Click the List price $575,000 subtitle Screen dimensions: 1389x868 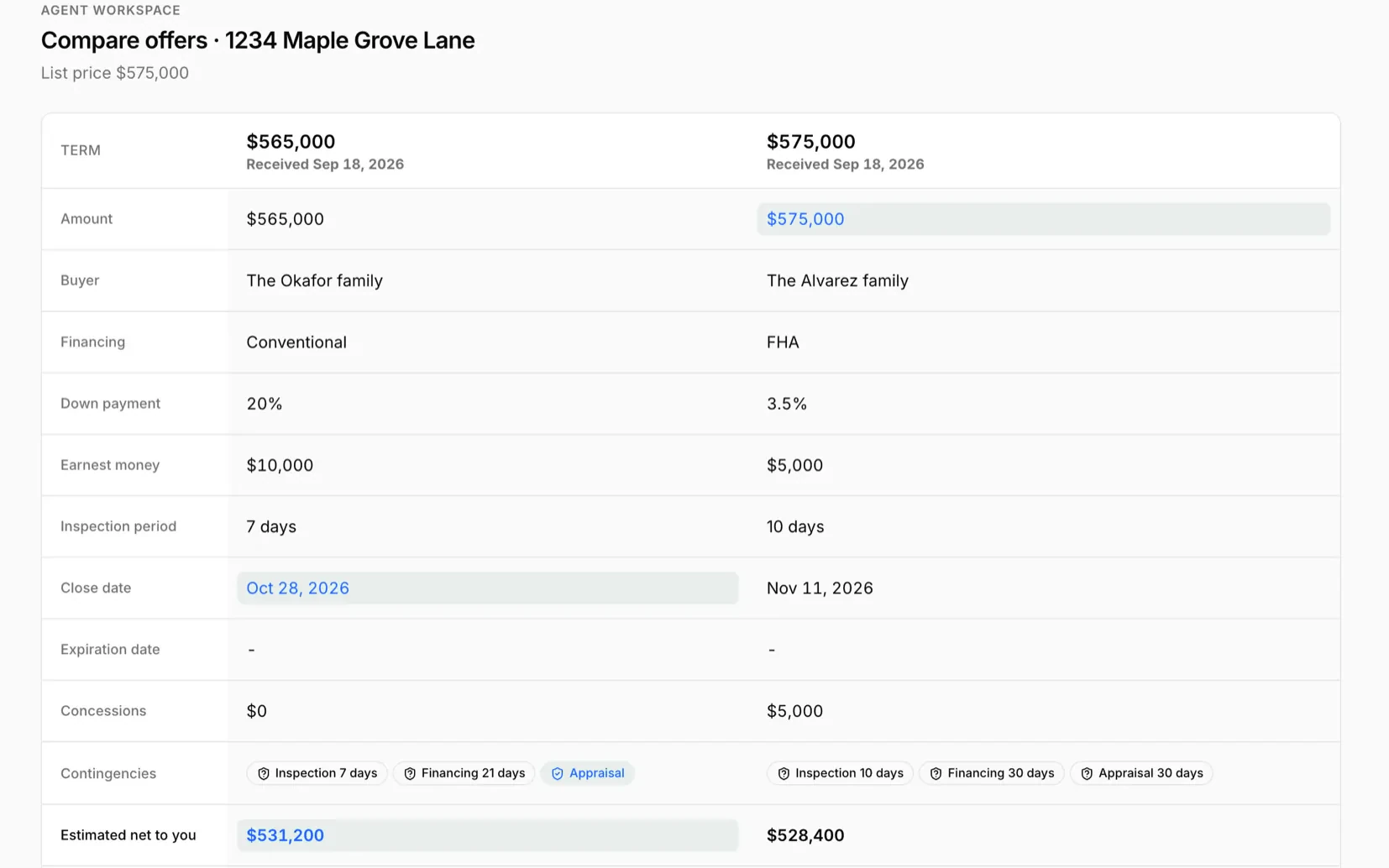coord(115,73)
